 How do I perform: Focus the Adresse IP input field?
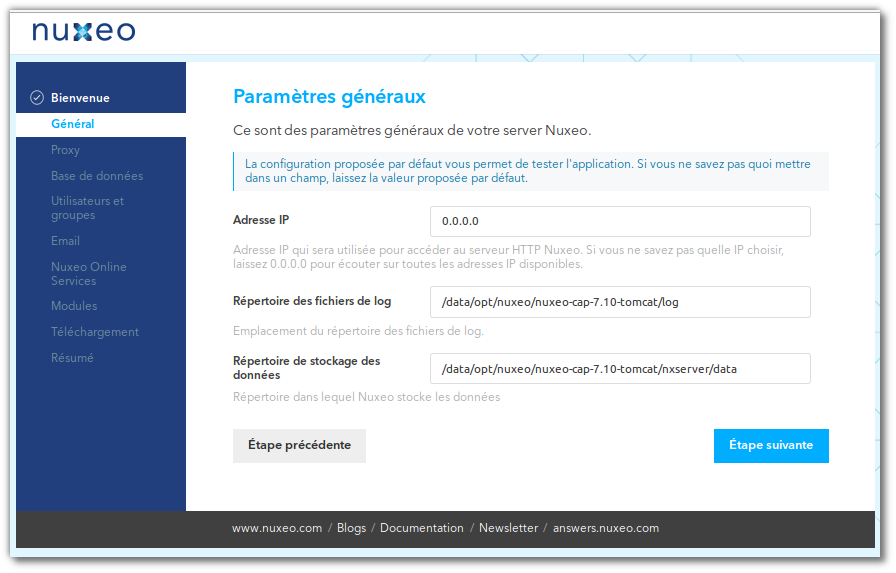[x=620, y=221]
